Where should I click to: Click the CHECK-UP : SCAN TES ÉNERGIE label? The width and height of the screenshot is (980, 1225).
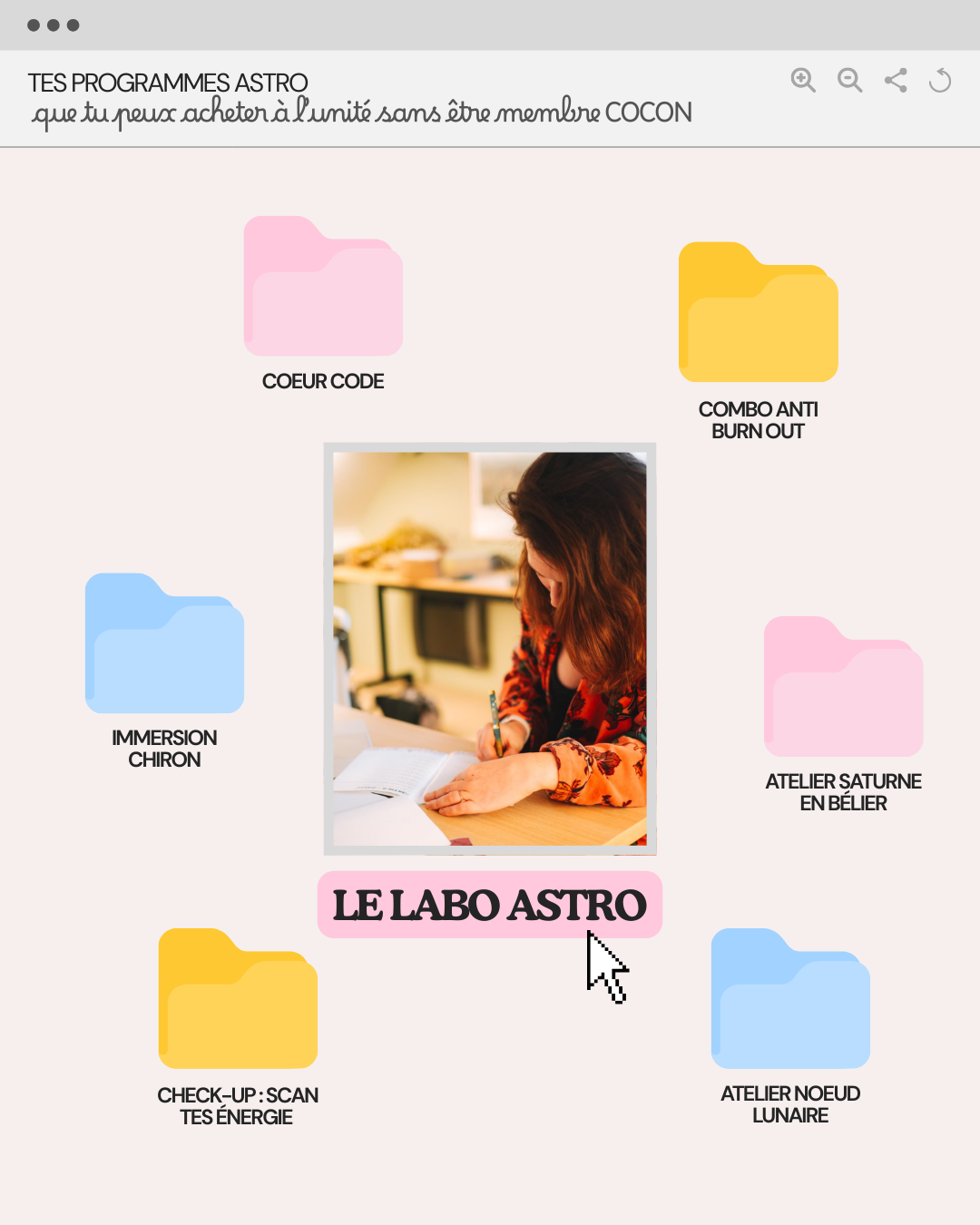(237, 1106)
